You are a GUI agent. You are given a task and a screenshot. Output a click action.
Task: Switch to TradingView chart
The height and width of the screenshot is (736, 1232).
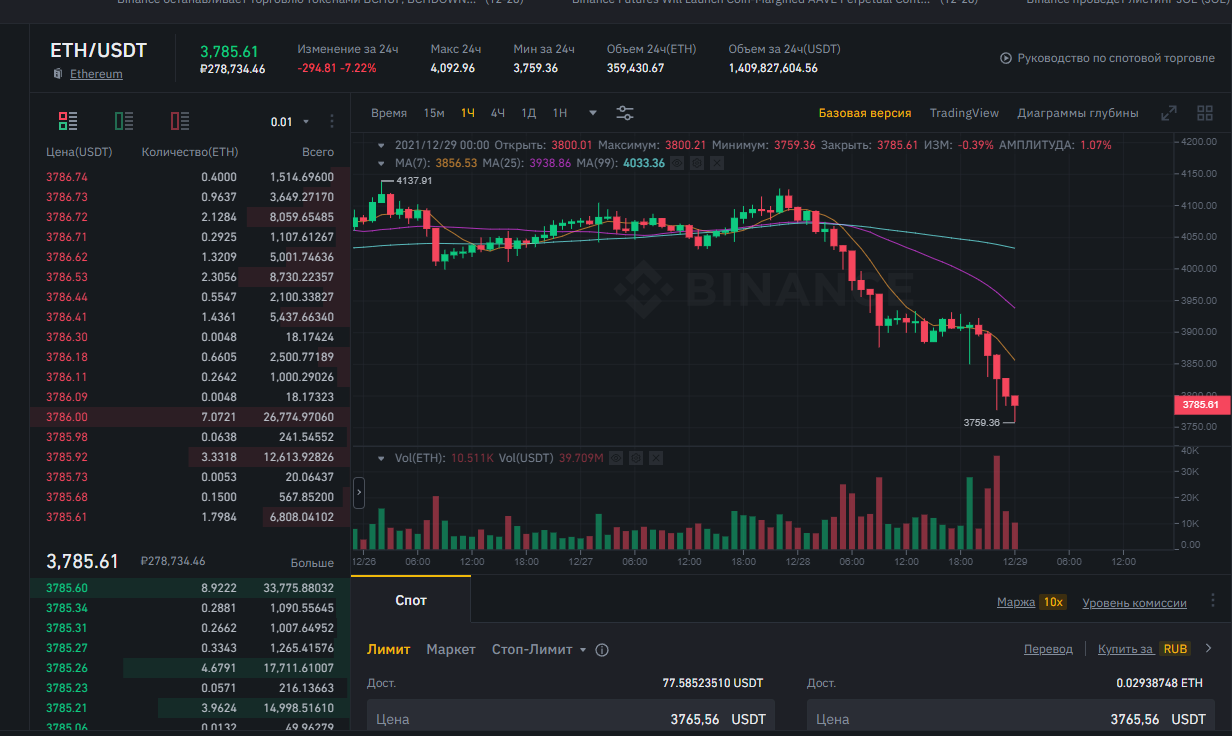click(x=964, y=113)
